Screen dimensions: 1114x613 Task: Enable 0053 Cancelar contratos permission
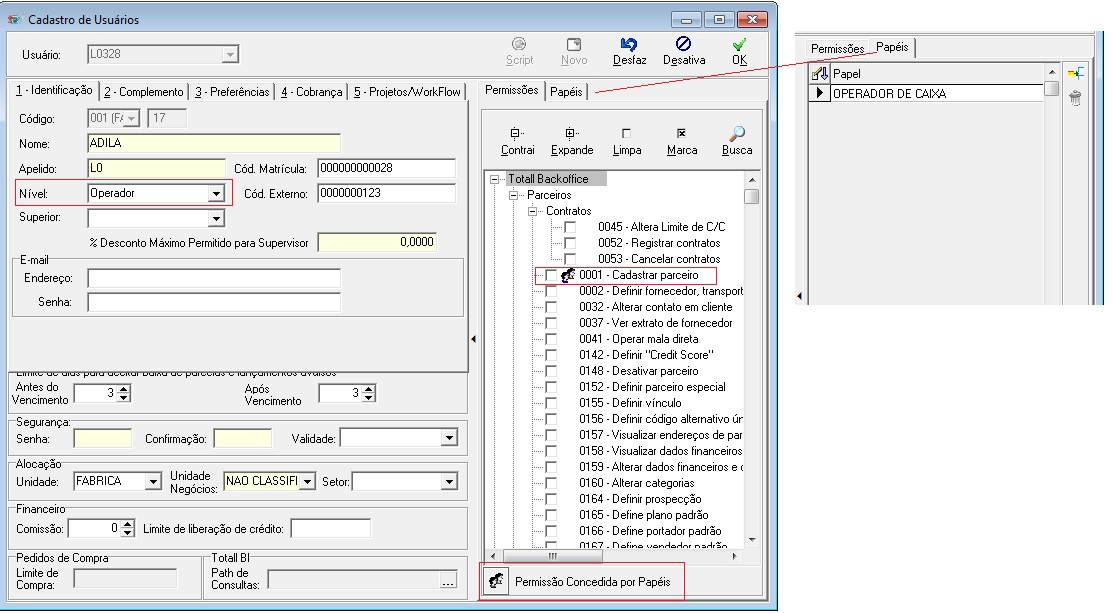click(x=570, y=259)
